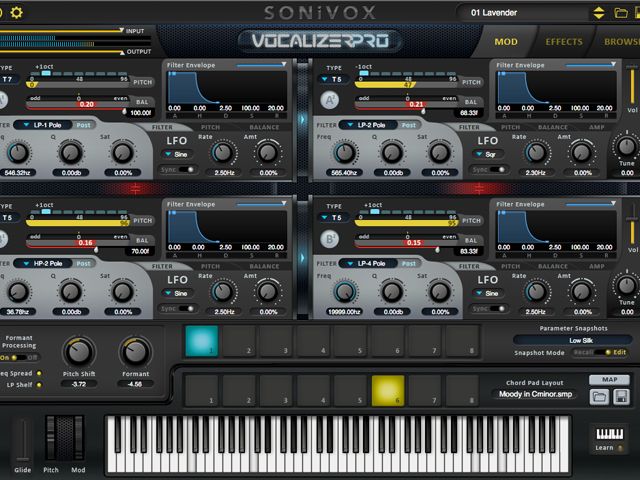Viewport: 640px width, 480px height.
Task: Toggle the LP Shelf indicator
Action: tap(39, 384)
